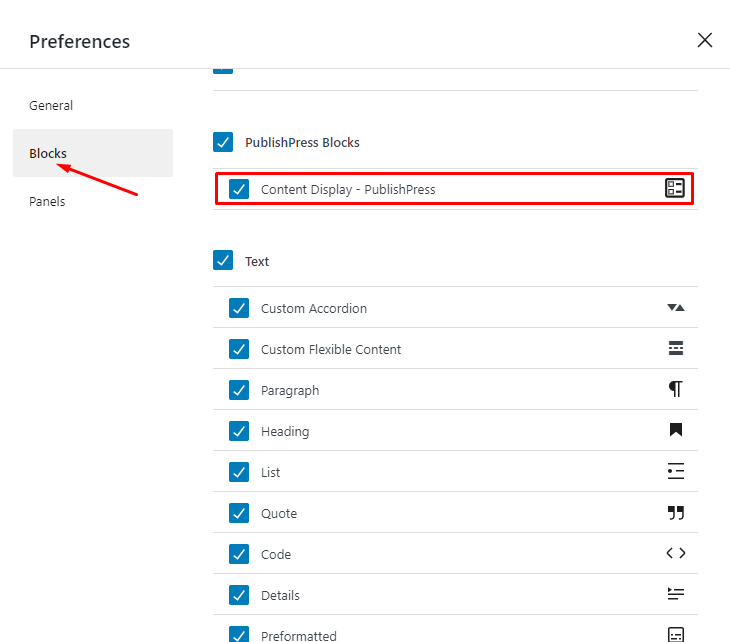Image resolution: width=730 pixels, height=642 pixels.
Task: Close the Preferences dialog
Action: (x=705, y=41)
